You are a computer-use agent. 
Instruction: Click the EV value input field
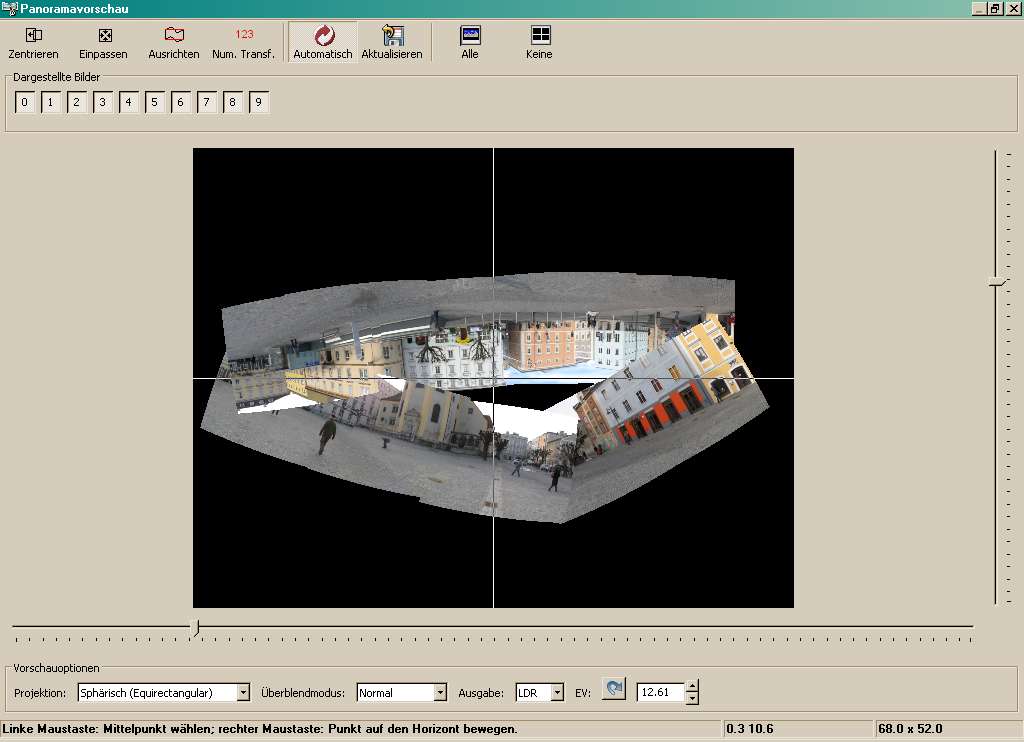tap(660, 692)
